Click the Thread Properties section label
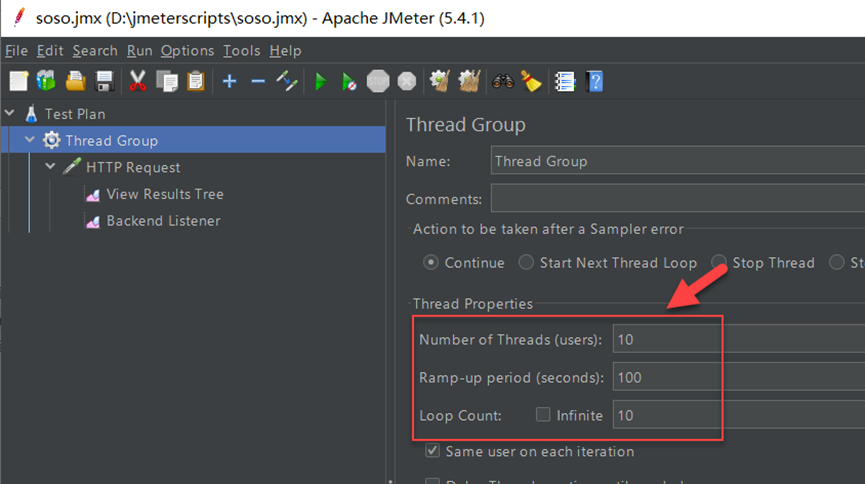Screen dimensions: 865x484 point(473,304)
